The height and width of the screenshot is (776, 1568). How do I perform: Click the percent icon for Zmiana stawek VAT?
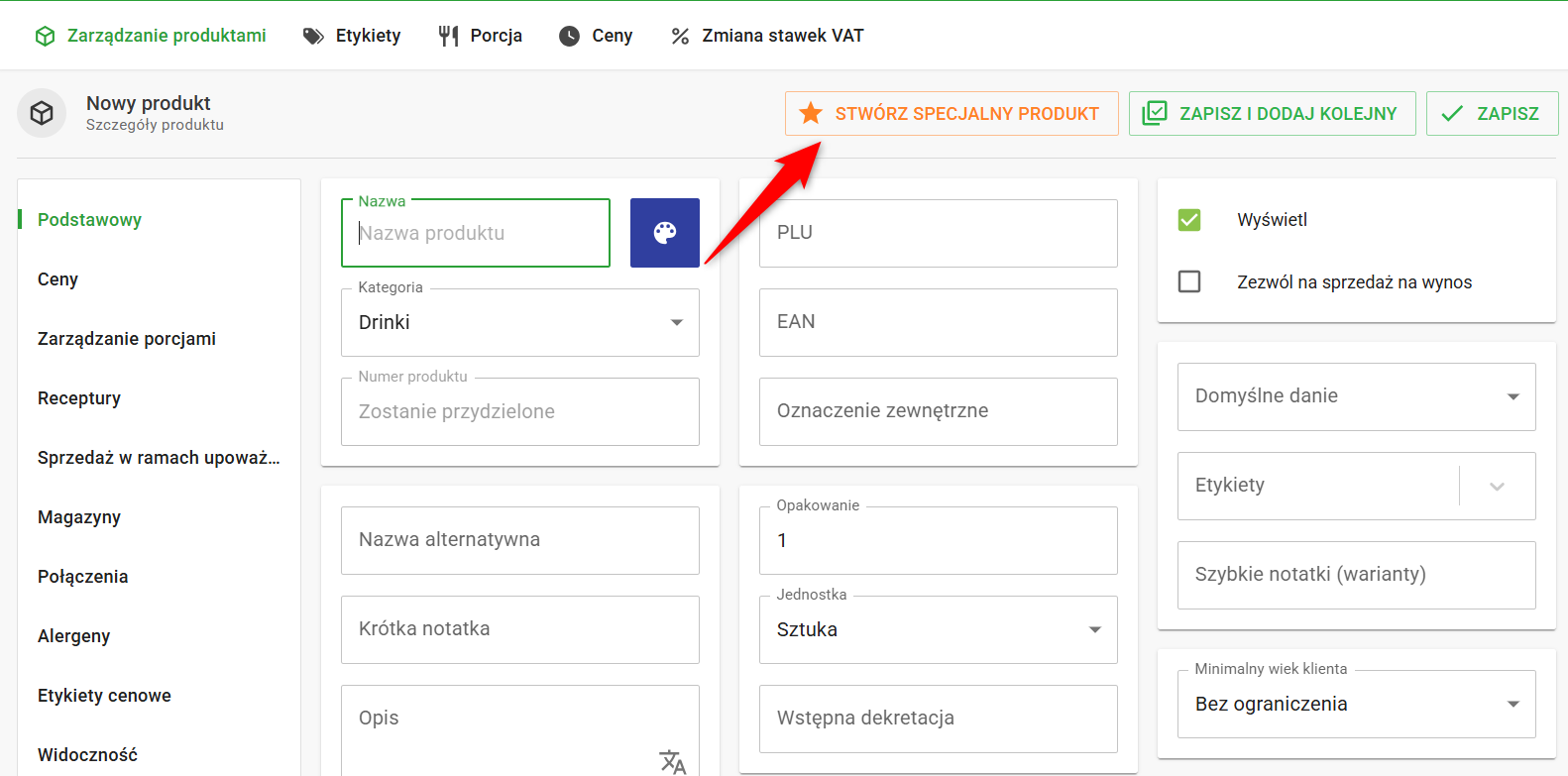(680, 36)
